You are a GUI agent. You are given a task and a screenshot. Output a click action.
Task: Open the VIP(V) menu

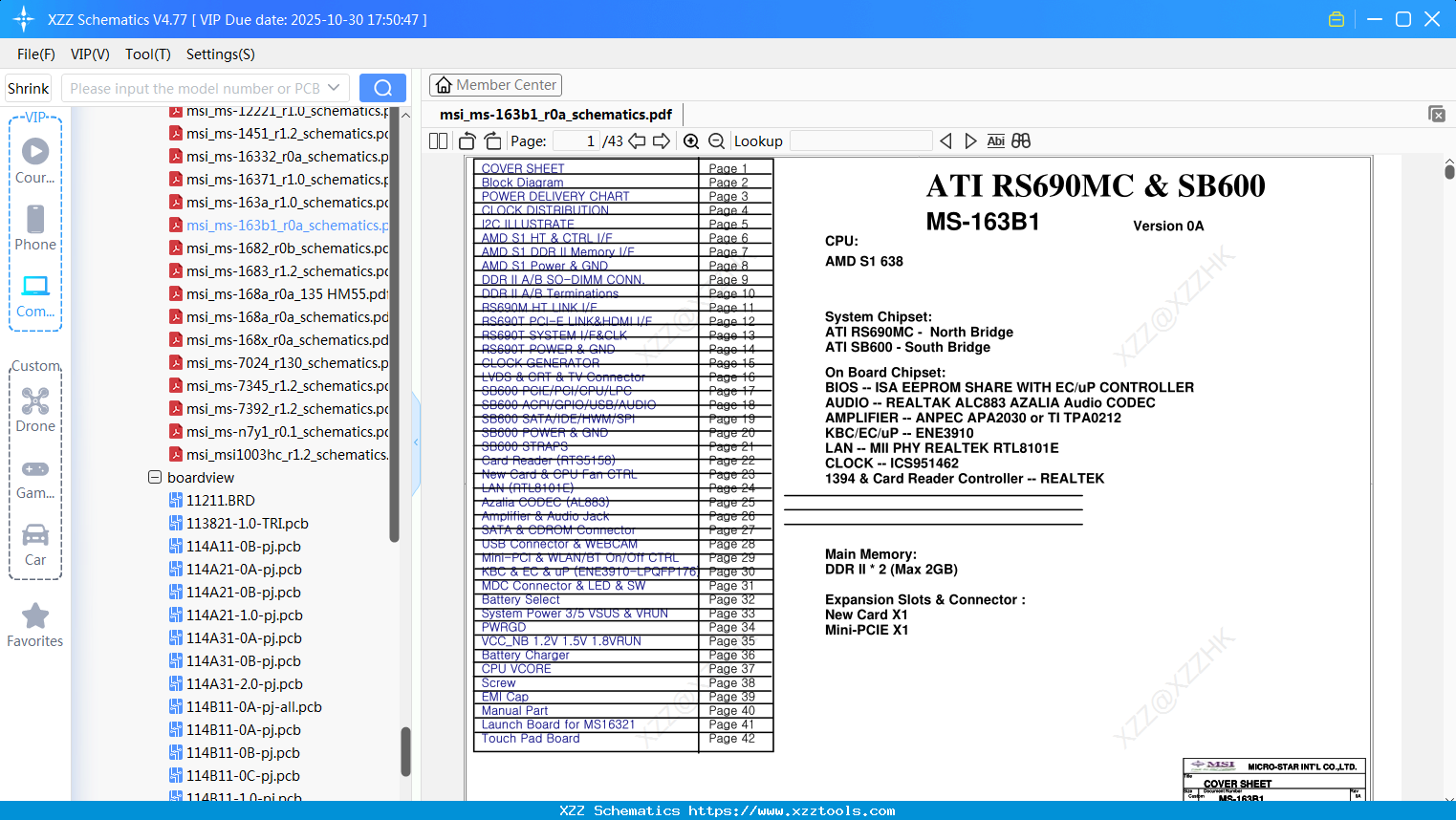tap(90, 54)
